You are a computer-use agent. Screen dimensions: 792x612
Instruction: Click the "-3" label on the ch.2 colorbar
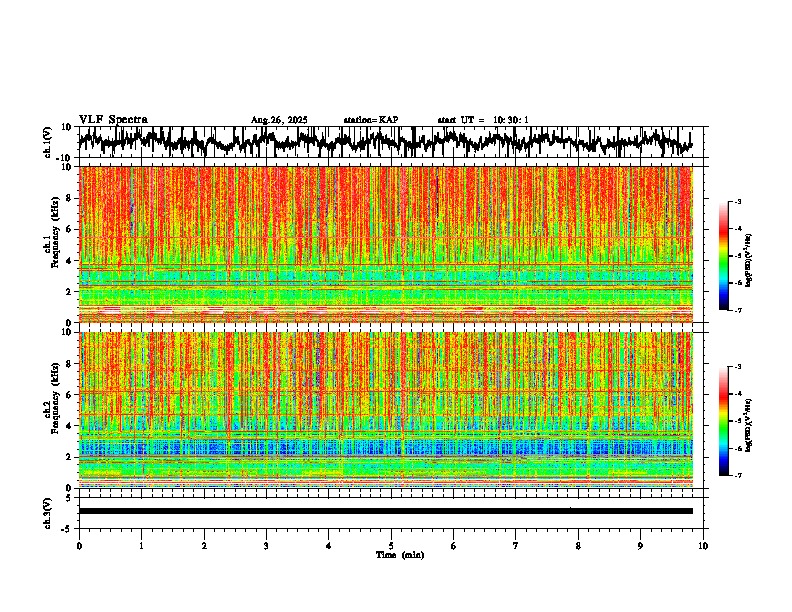tap(737, 367)
